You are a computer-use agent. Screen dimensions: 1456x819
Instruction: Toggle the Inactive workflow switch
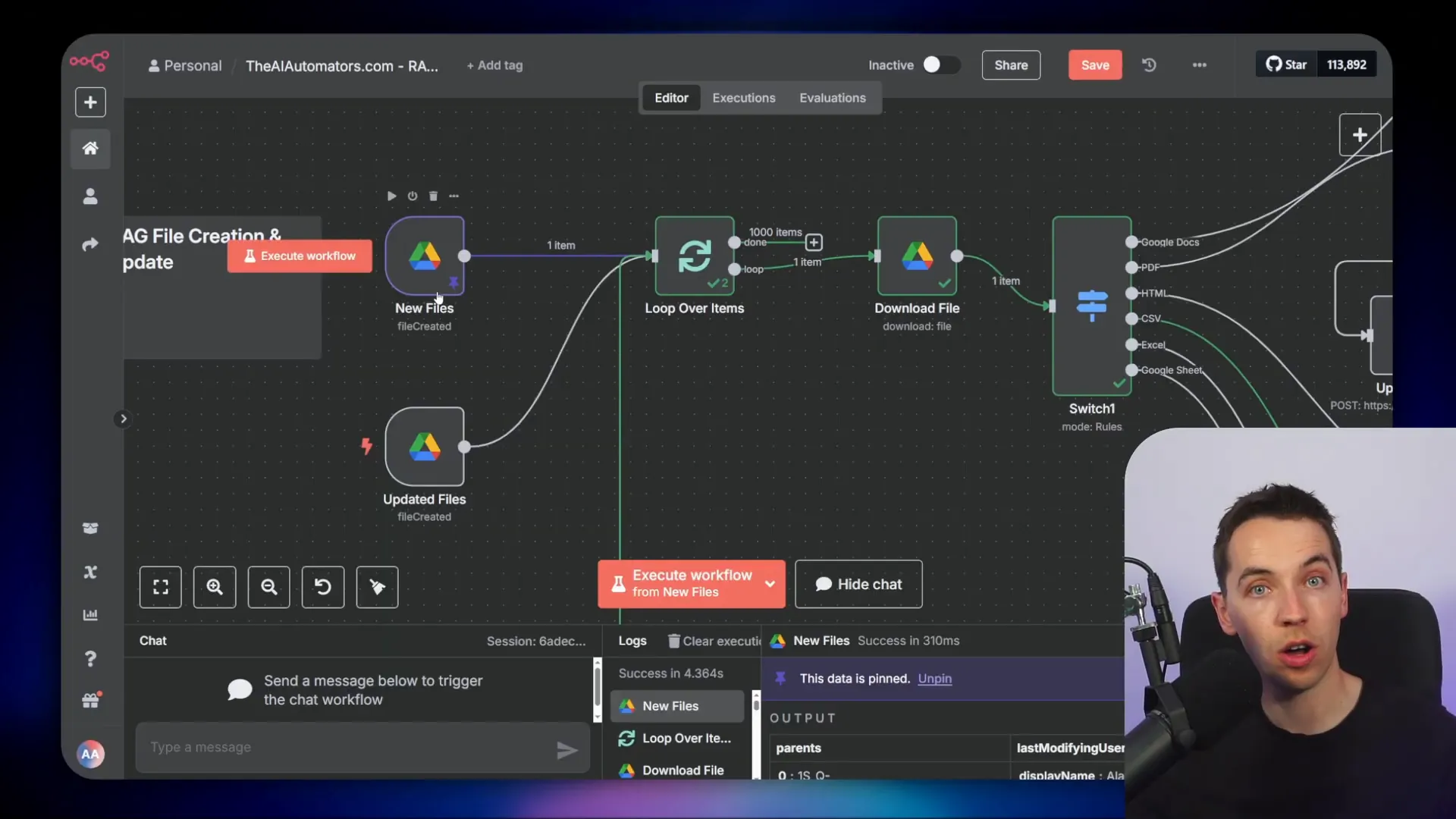click(x=940, y=65)
